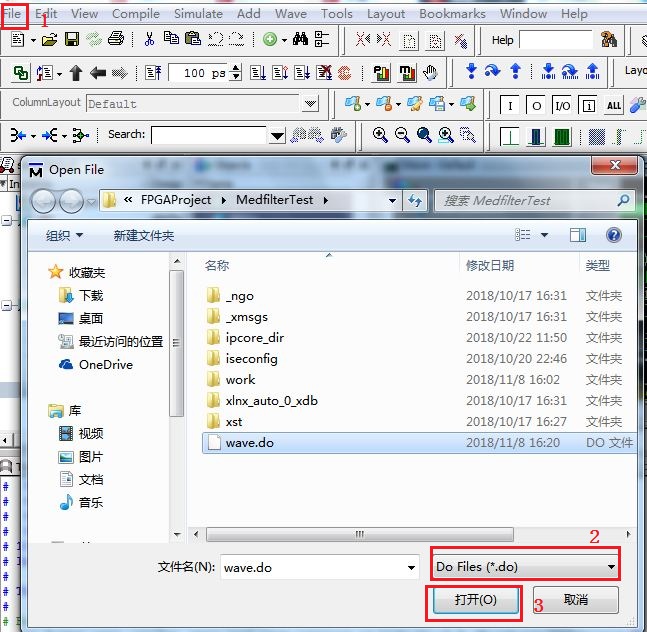Open the 组织 dropdown menu

(64, 235)
